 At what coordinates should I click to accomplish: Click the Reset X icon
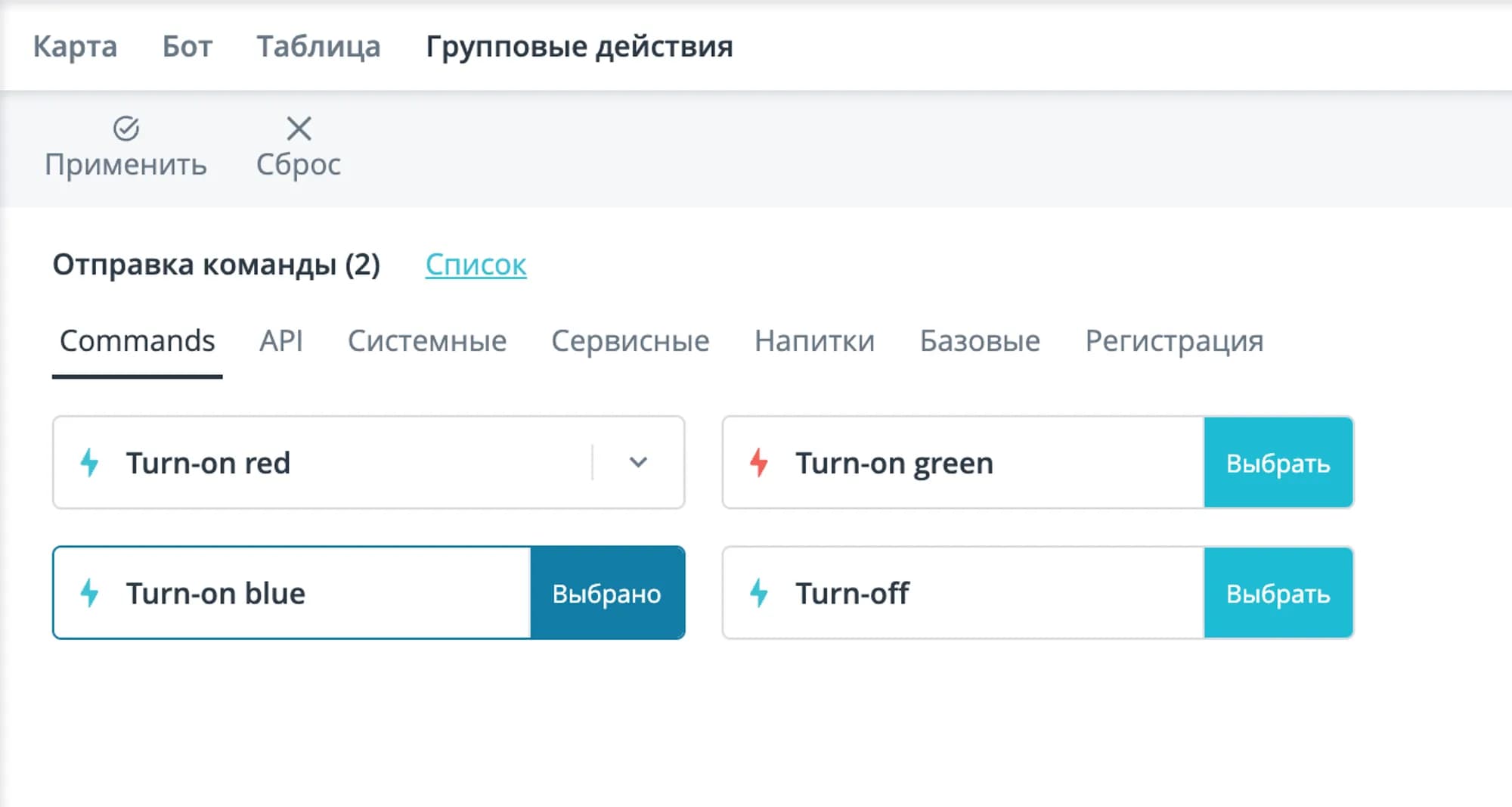pos(299,129)
